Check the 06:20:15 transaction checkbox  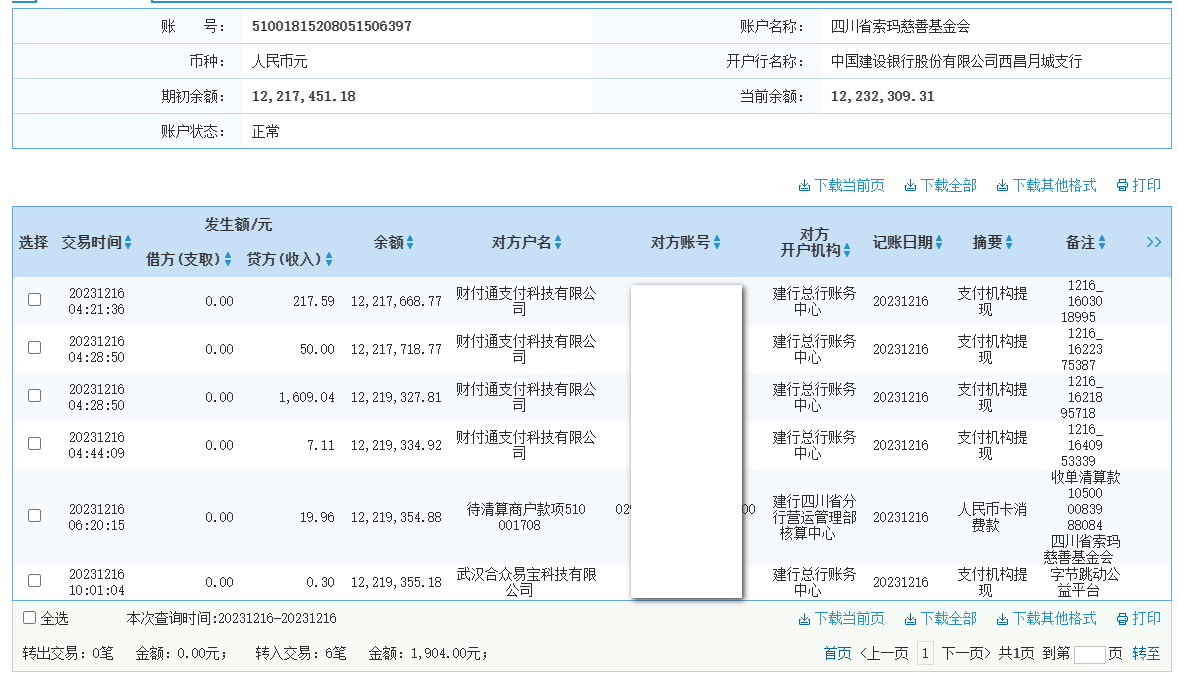[35, 515]
